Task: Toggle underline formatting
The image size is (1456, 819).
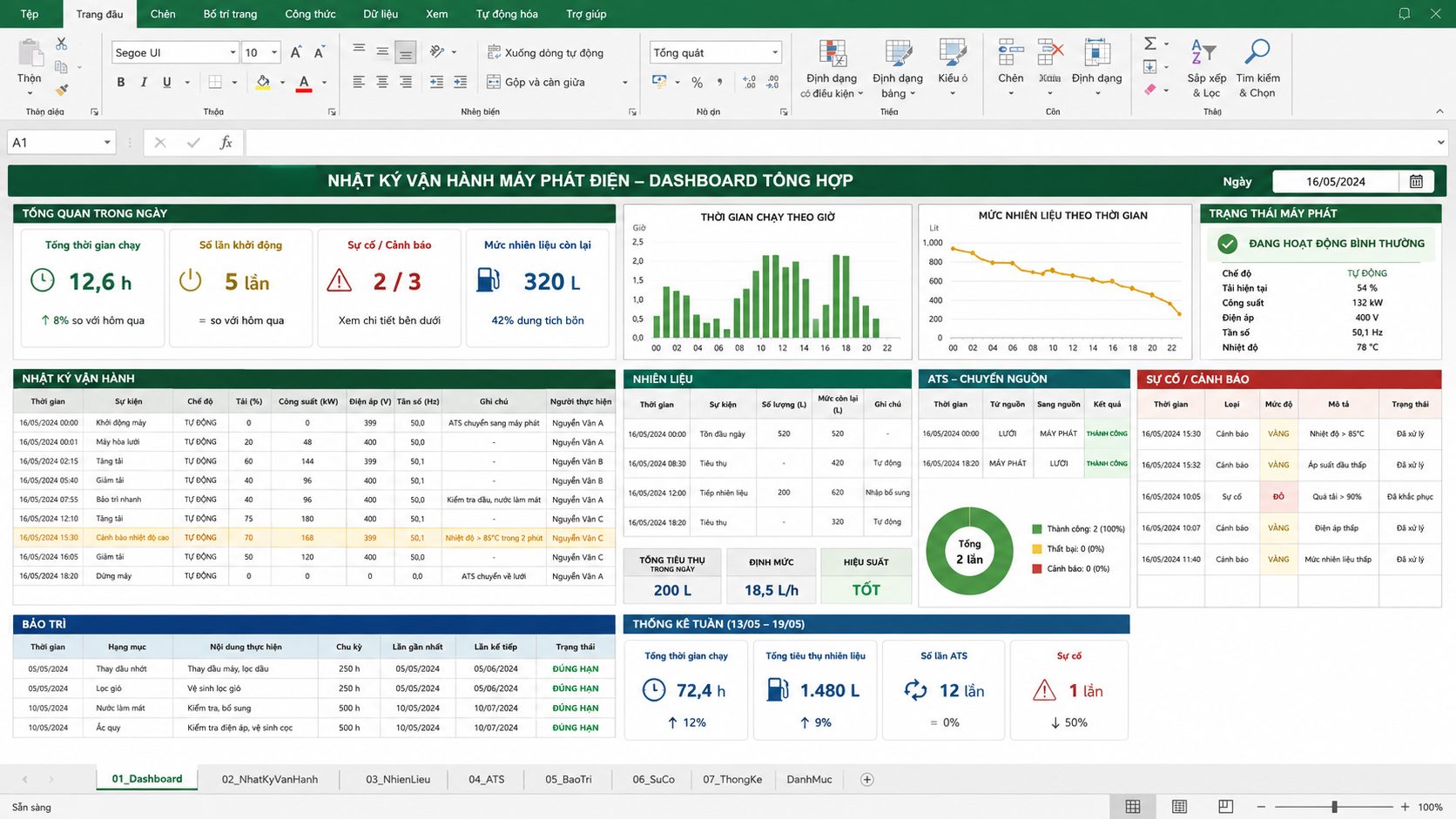Action: coord(166,83)
